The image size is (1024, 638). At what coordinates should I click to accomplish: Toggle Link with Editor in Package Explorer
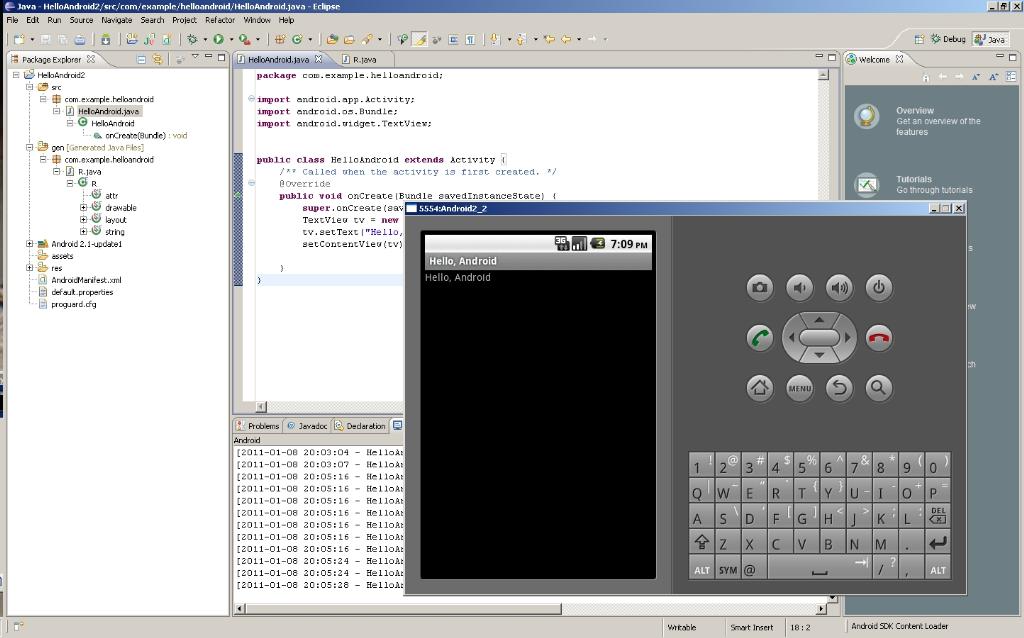(157, 59)
